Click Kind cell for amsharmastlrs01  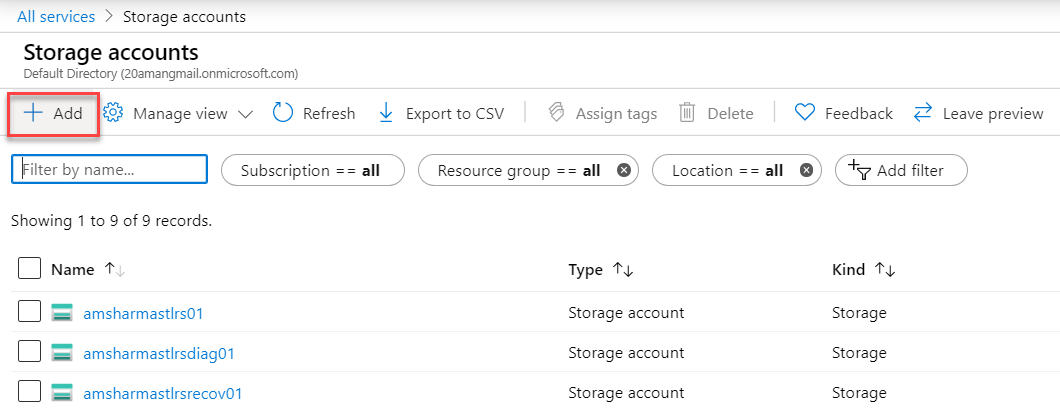click(859, 313)
